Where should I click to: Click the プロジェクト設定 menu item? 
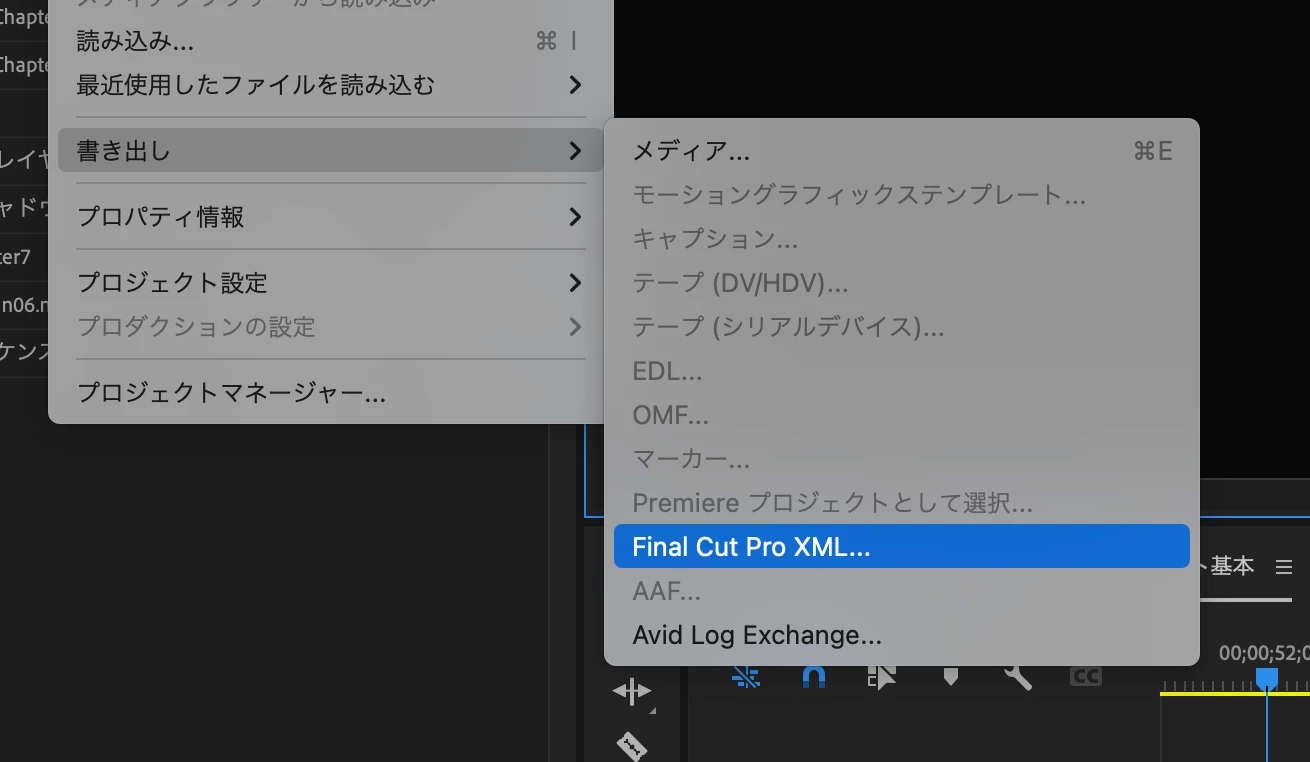(x=331, y=283)
